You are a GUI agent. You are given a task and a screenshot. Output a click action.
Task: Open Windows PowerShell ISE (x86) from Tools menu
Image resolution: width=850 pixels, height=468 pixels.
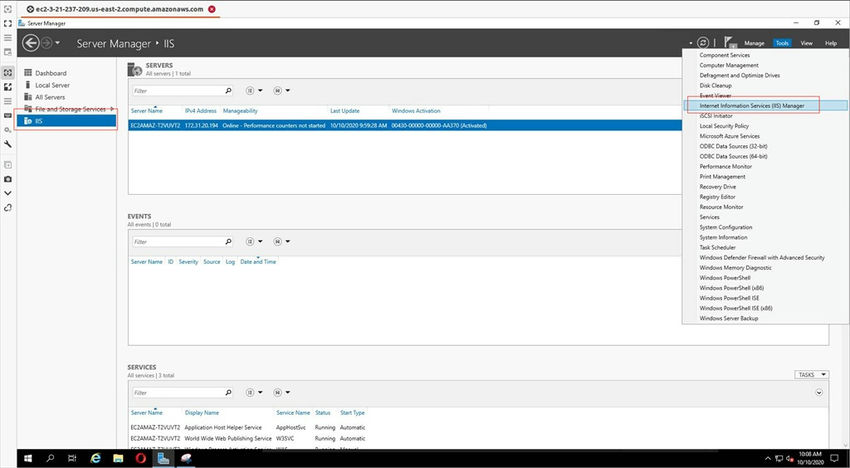pyautogui.click(x=736, y=308)
